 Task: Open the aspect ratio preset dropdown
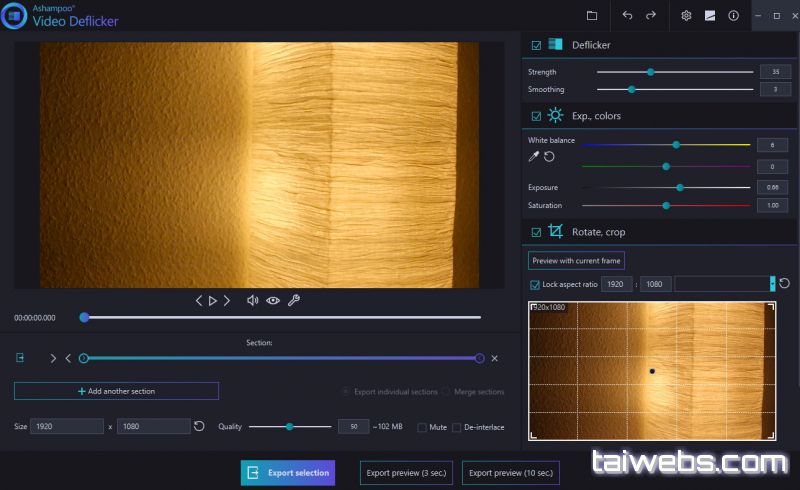(x=772, y=285)
